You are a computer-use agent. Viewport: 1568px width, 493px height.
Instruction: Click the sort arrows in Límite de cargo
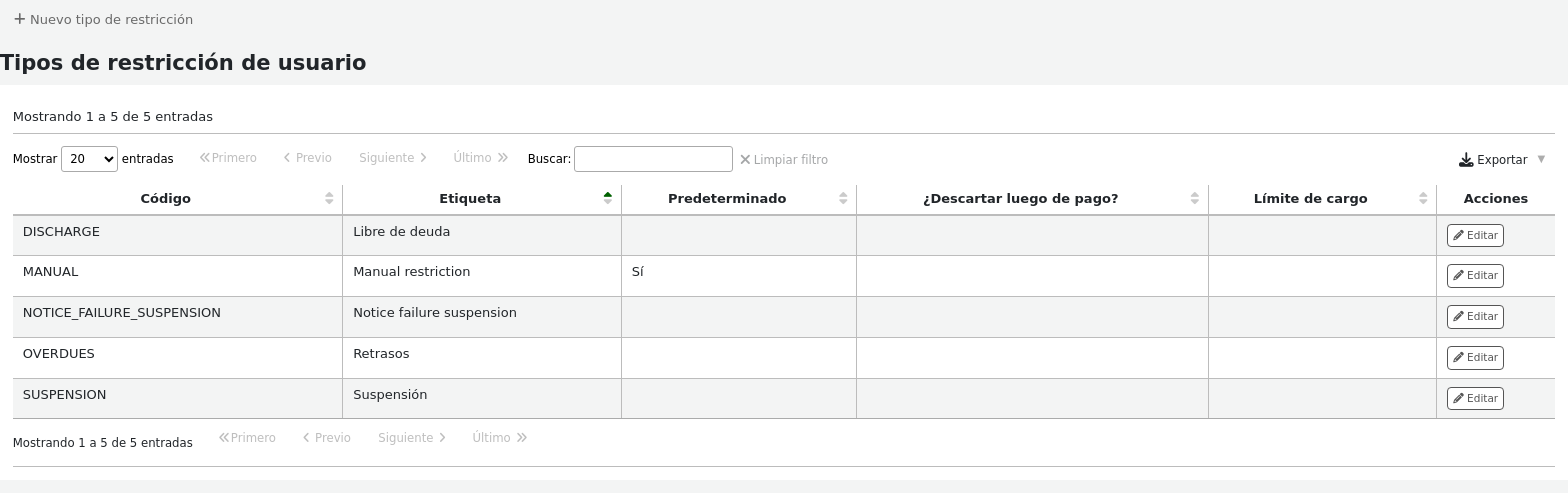tap(1423, 198)
